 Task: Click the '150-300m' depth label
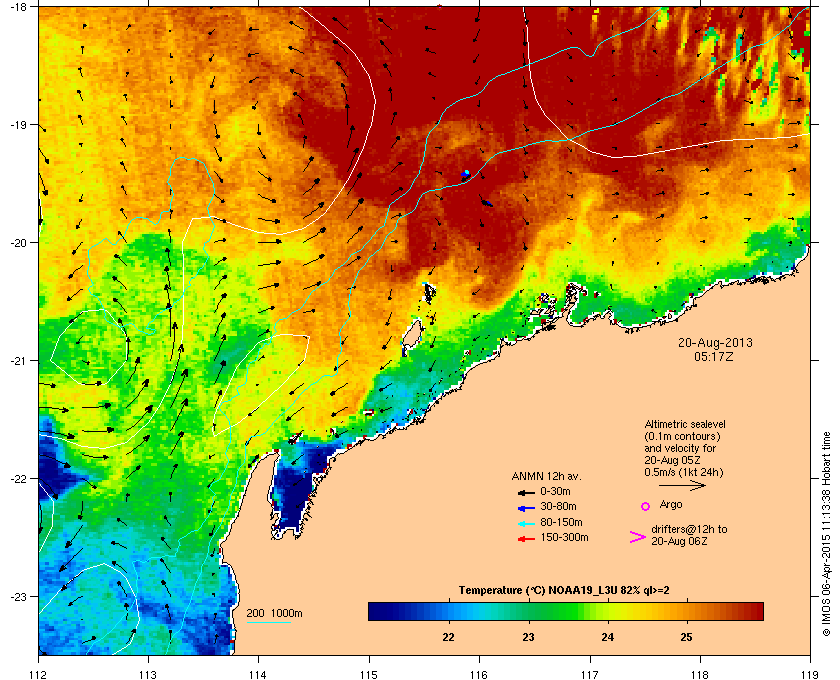click(564, 537)
